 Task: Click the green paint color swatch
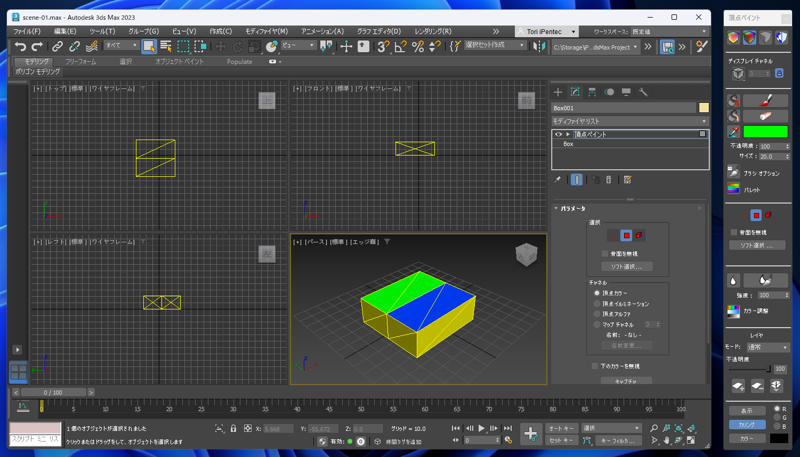(x=765, y=132)
